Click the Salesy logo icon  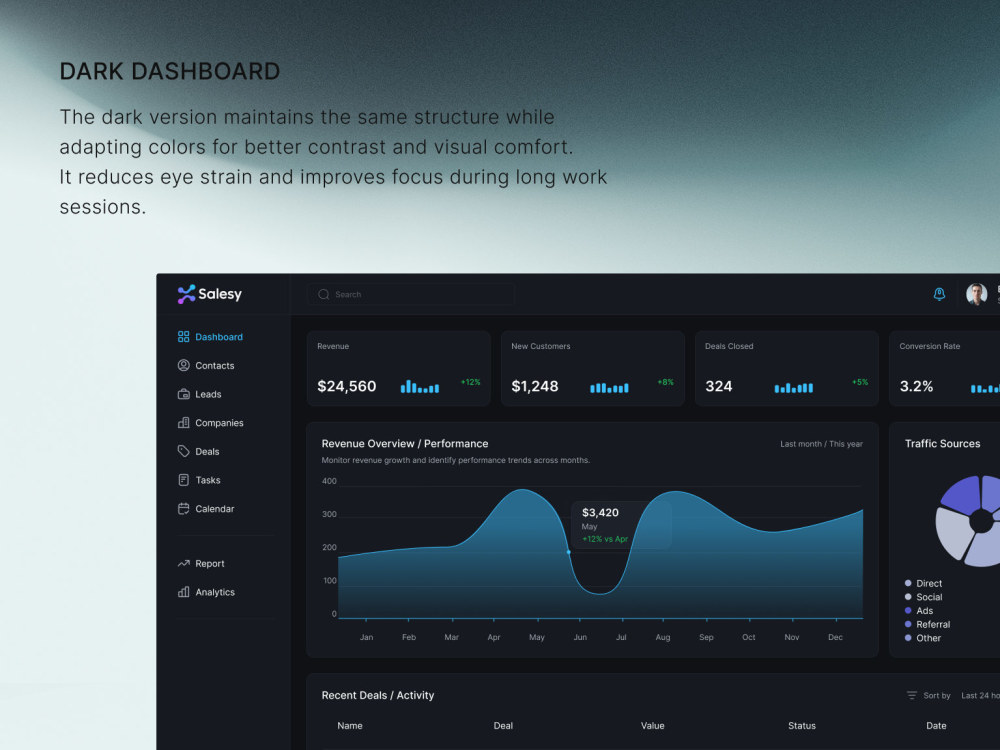tap(186, 294)
